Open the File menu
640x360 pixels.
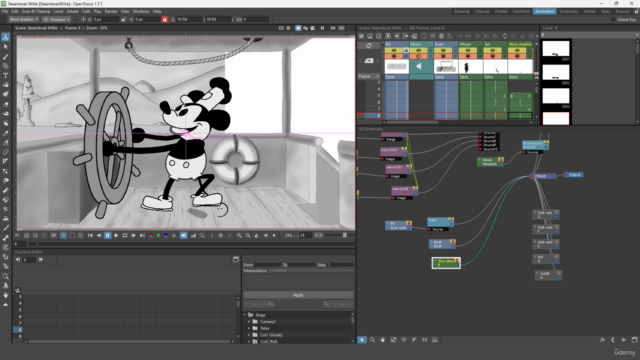pos(4,11)
